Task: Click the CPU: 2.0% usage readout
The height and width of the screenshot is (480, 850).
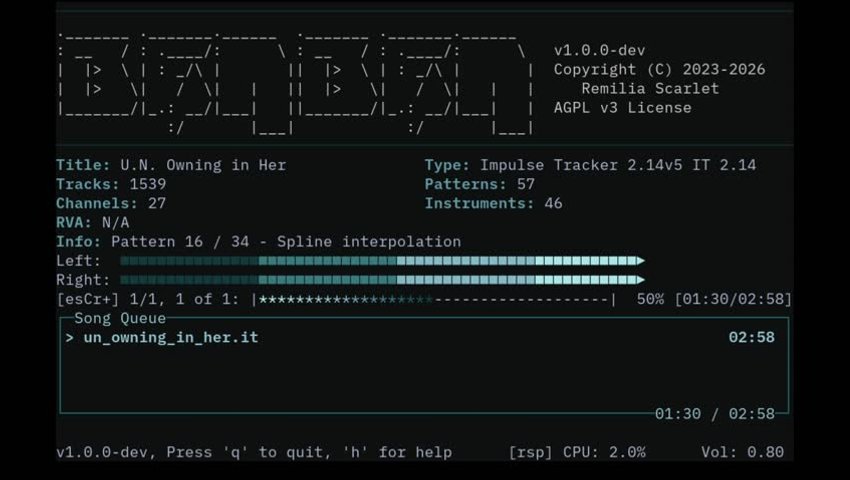Action: (x=604, y=452)
